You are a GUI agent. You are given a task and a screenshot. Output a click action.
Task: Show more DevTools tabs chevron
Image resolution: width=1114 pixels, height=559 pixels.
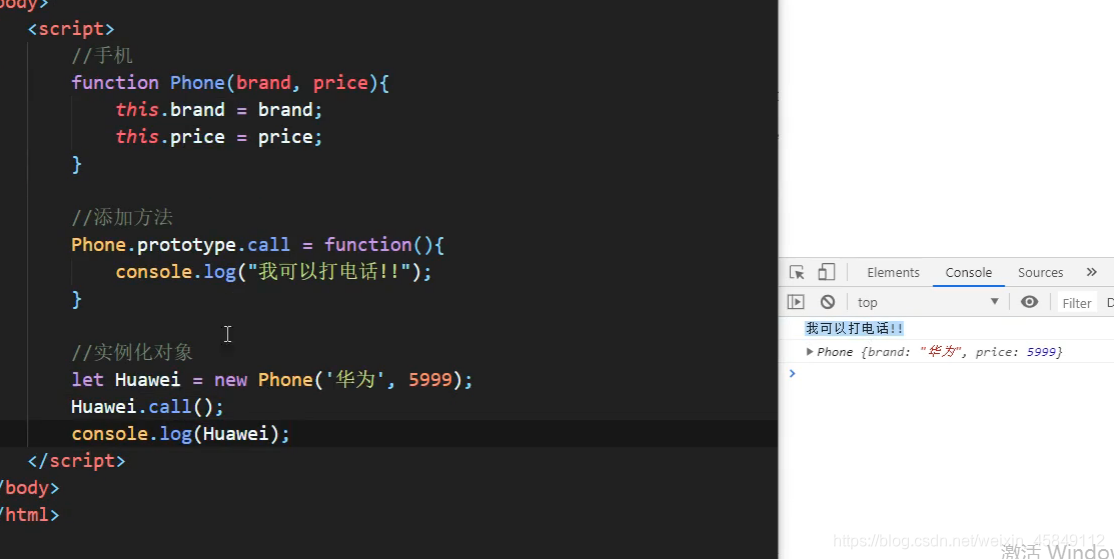coord(1091,272)
